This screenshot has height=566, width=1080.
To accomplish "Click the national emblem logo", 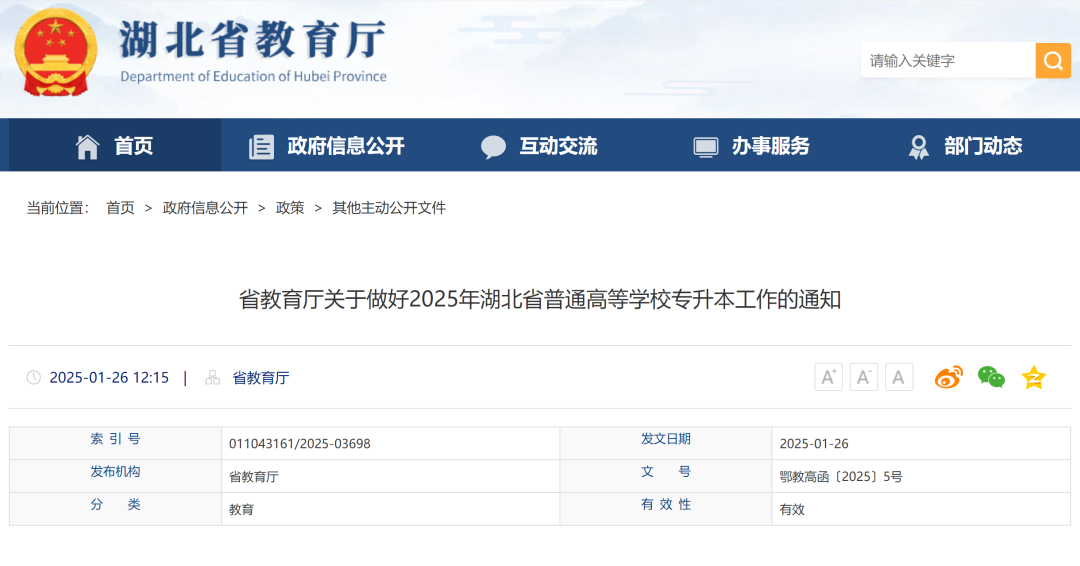I will click(56, 52).
